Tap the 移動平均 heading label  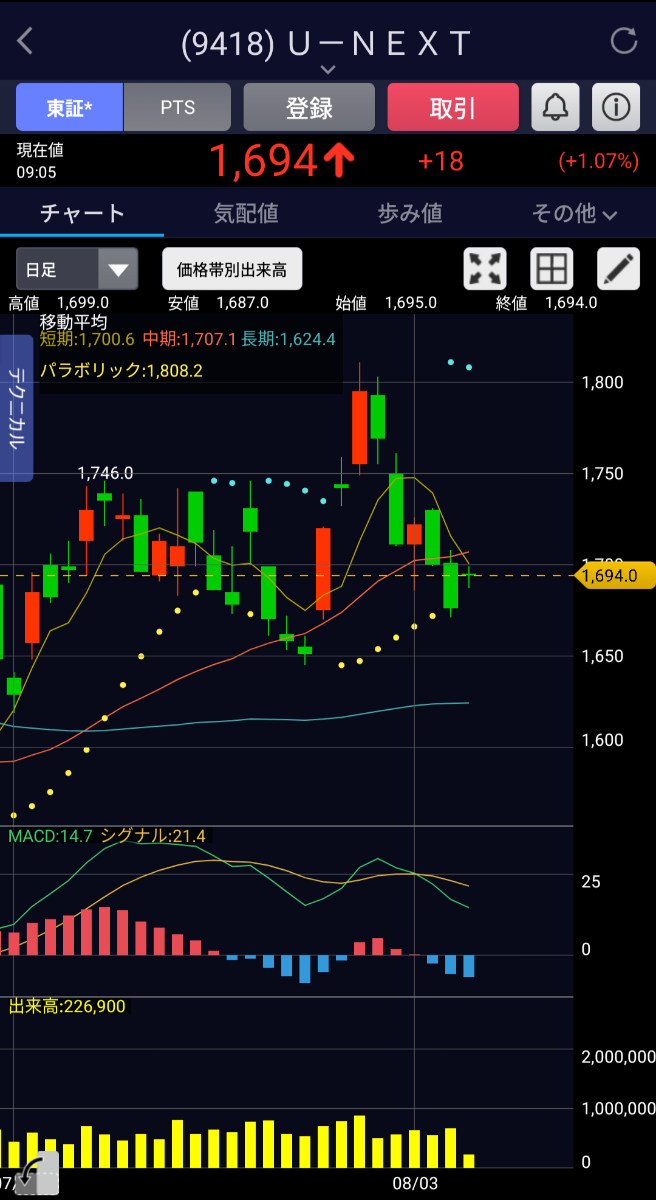(73, 322)
